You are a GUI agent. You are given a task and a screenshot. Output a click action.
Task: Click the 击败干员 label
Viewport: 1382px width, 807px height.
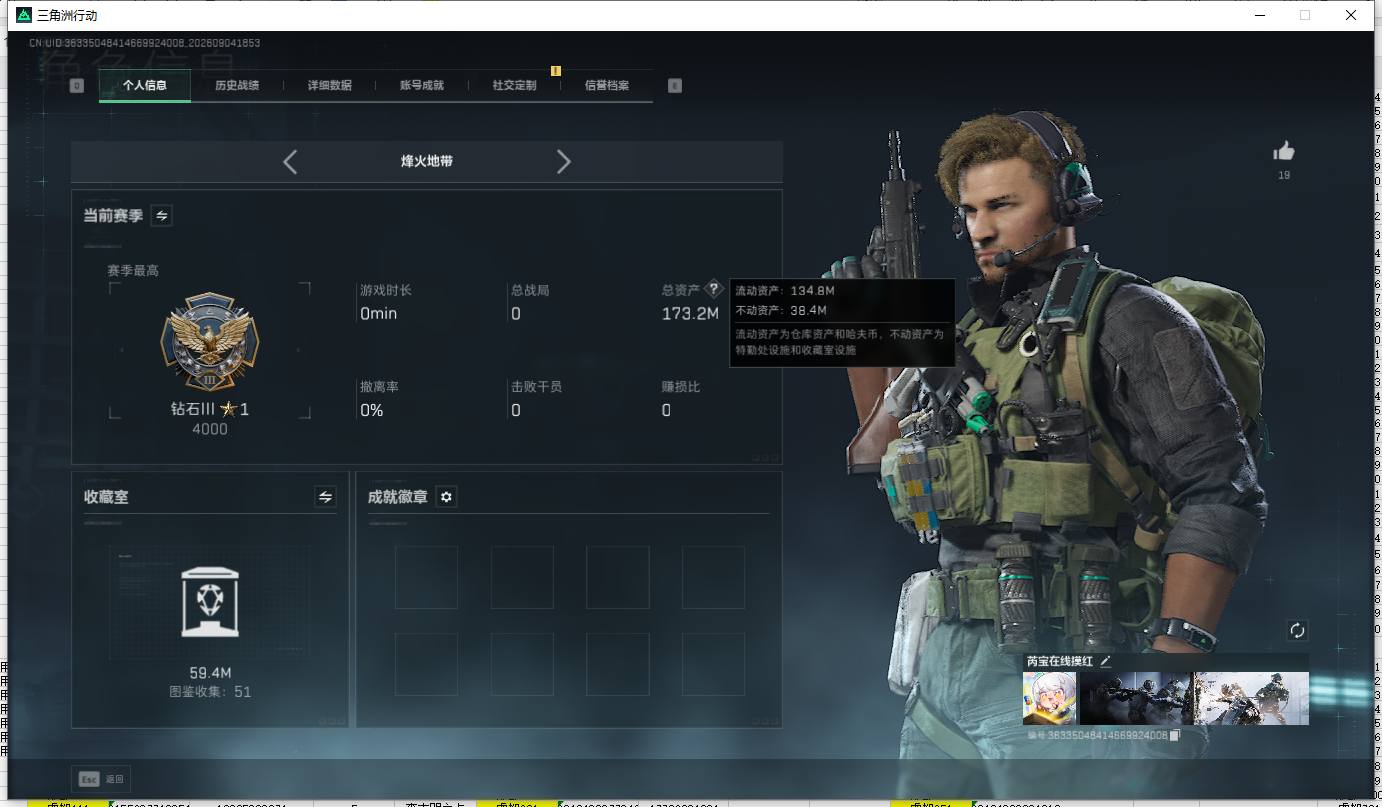[x=537, y=387]
